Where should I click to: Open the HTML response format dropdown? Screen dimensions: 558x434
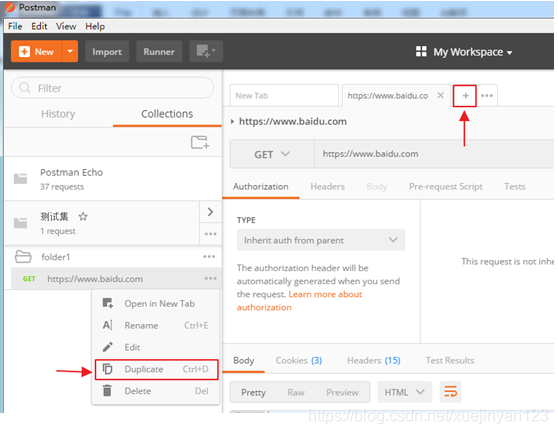point(405,392)
